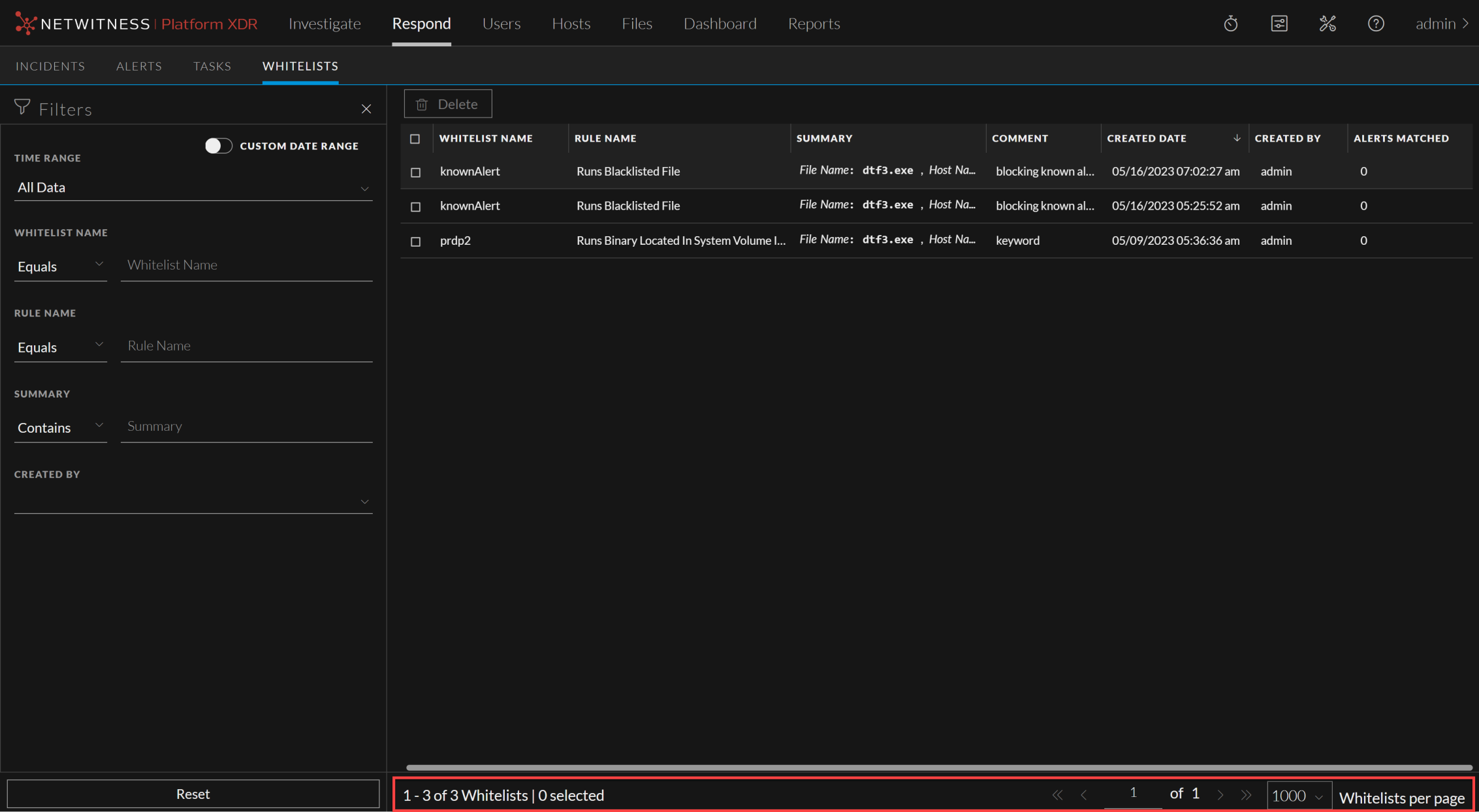Switch to the Incidents tab
Image resolution: width=1479 pixels, height=812 pixels.
50,66
